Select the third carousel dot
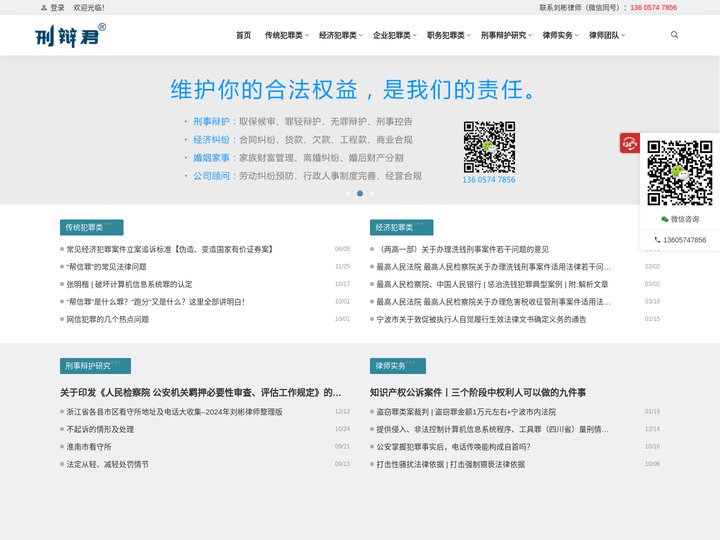The width and height of the screenshot is (720, 540). 372,193
